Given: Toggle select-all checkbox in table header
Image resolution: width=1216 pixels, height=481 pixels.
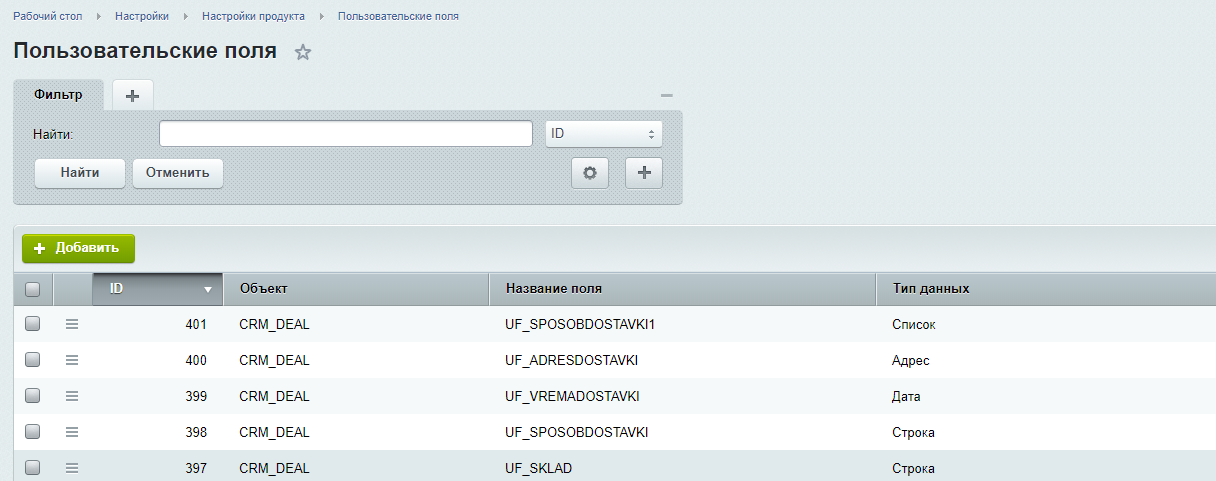Looking at the screenshot, I should point(32,289).
